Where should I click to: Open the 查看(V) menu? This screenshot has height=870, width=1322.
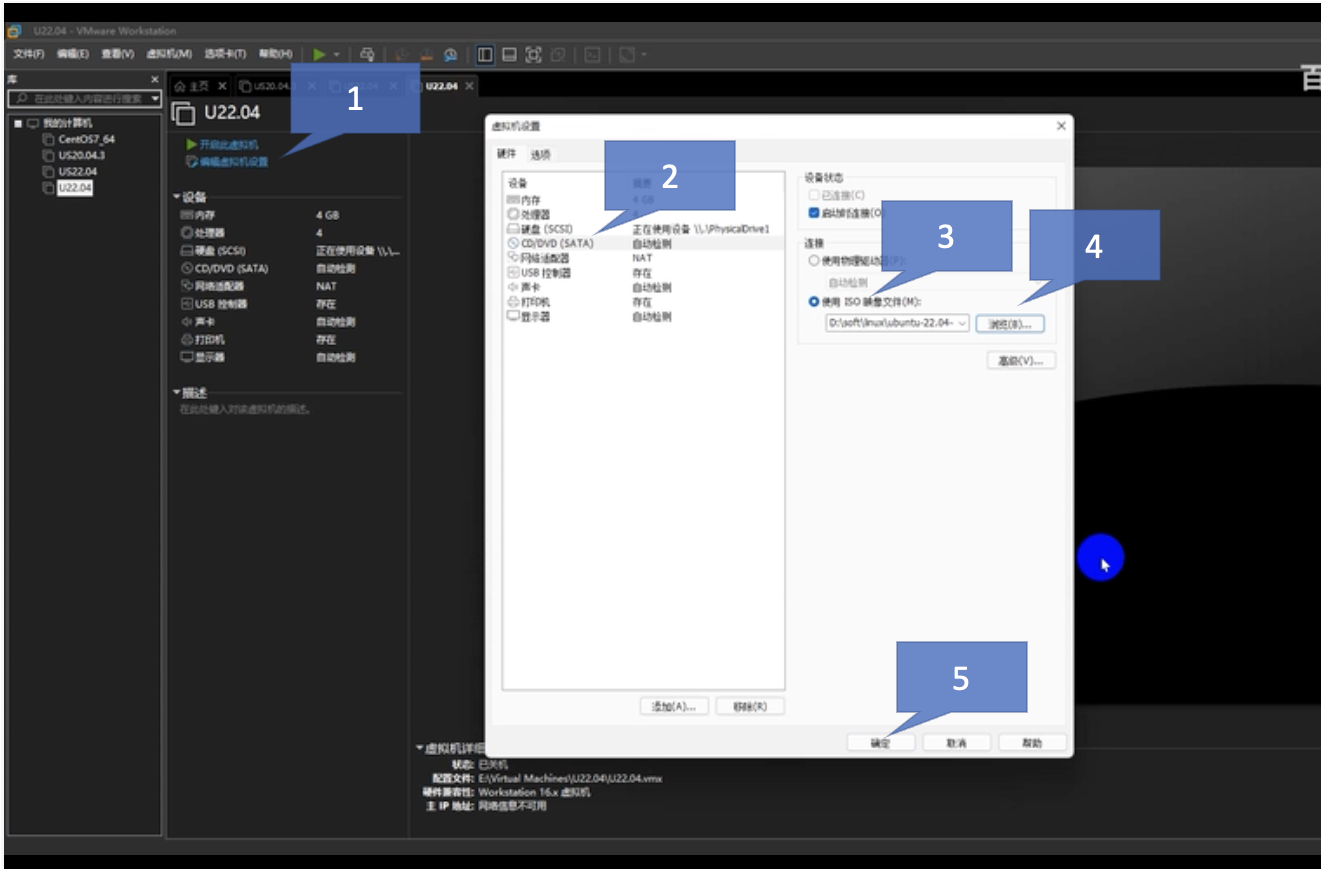coord(117,54)
